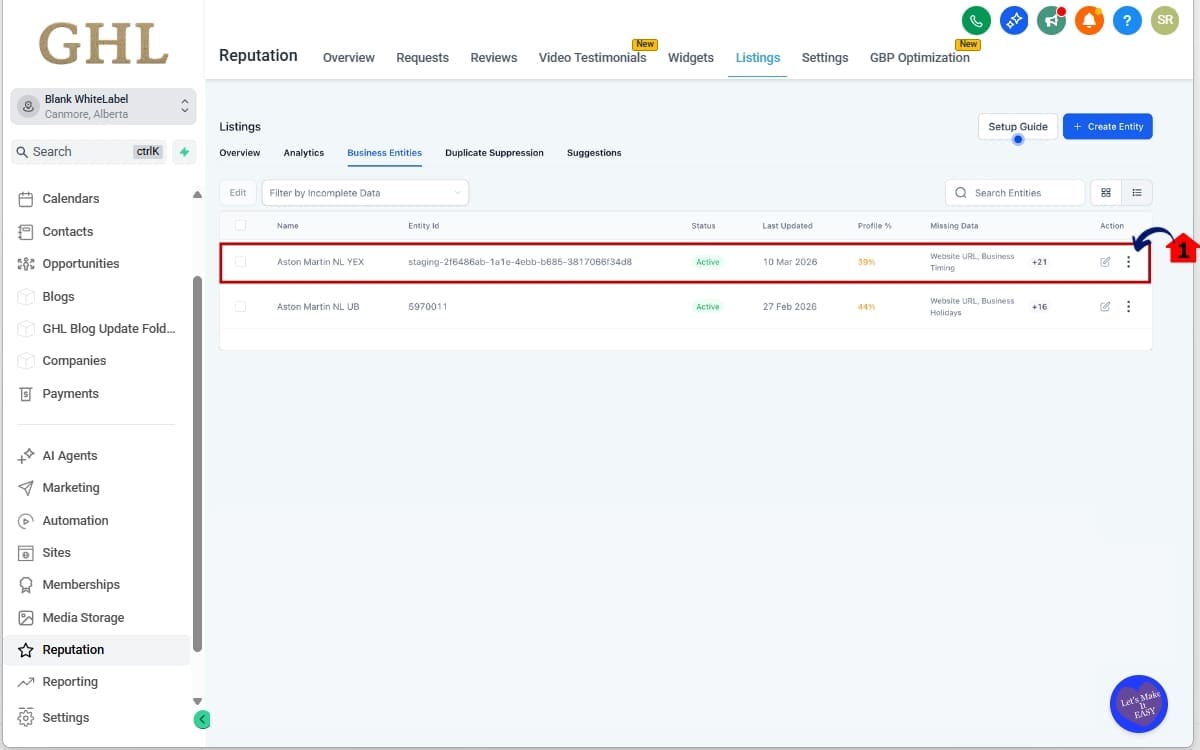This screenshot has height=750, width=1200.
Task: Open the Setup Guide
Action: tap(1017, 126)
